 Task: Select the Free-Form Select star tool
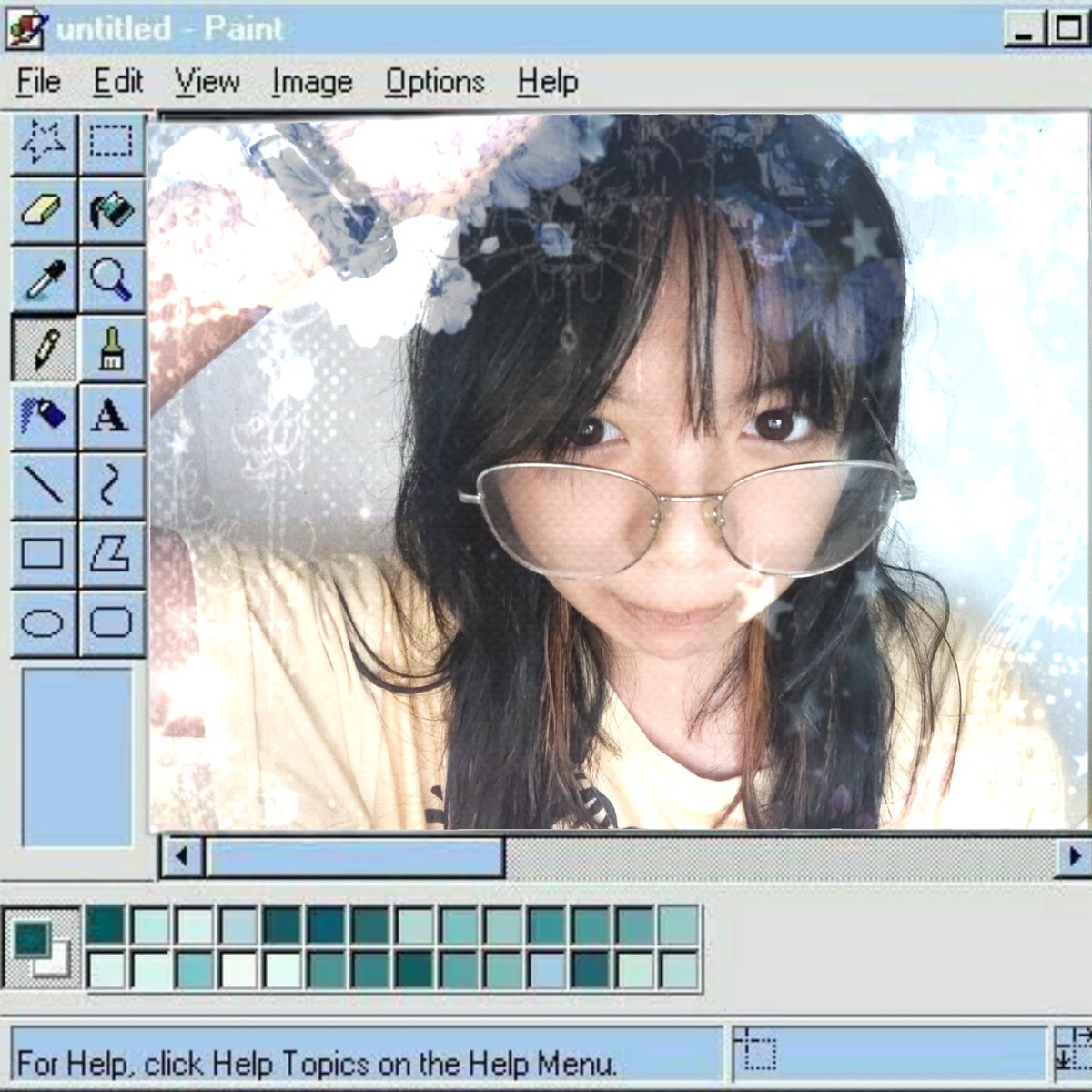pos(44,144)
